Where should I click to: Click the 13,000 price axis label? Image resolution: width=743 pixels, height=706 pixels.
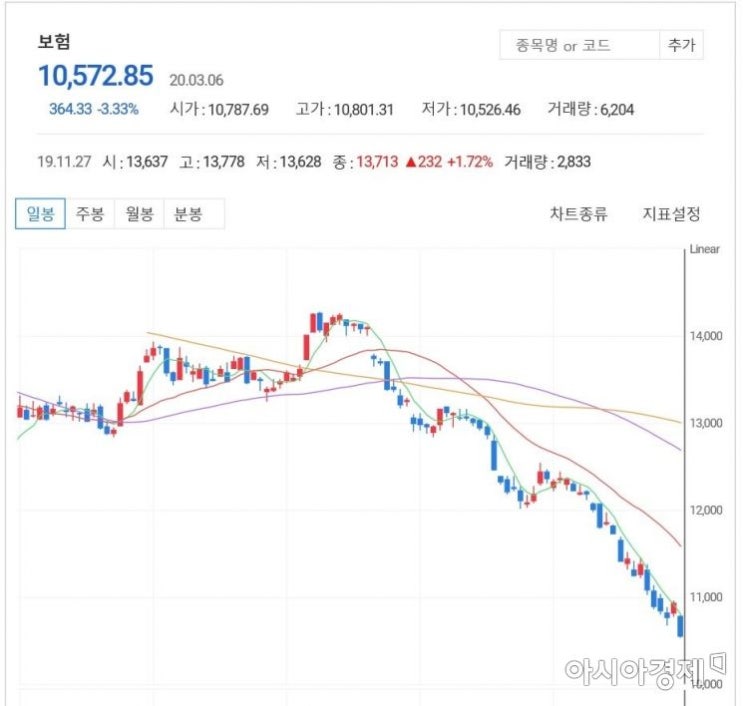[706, 423]
